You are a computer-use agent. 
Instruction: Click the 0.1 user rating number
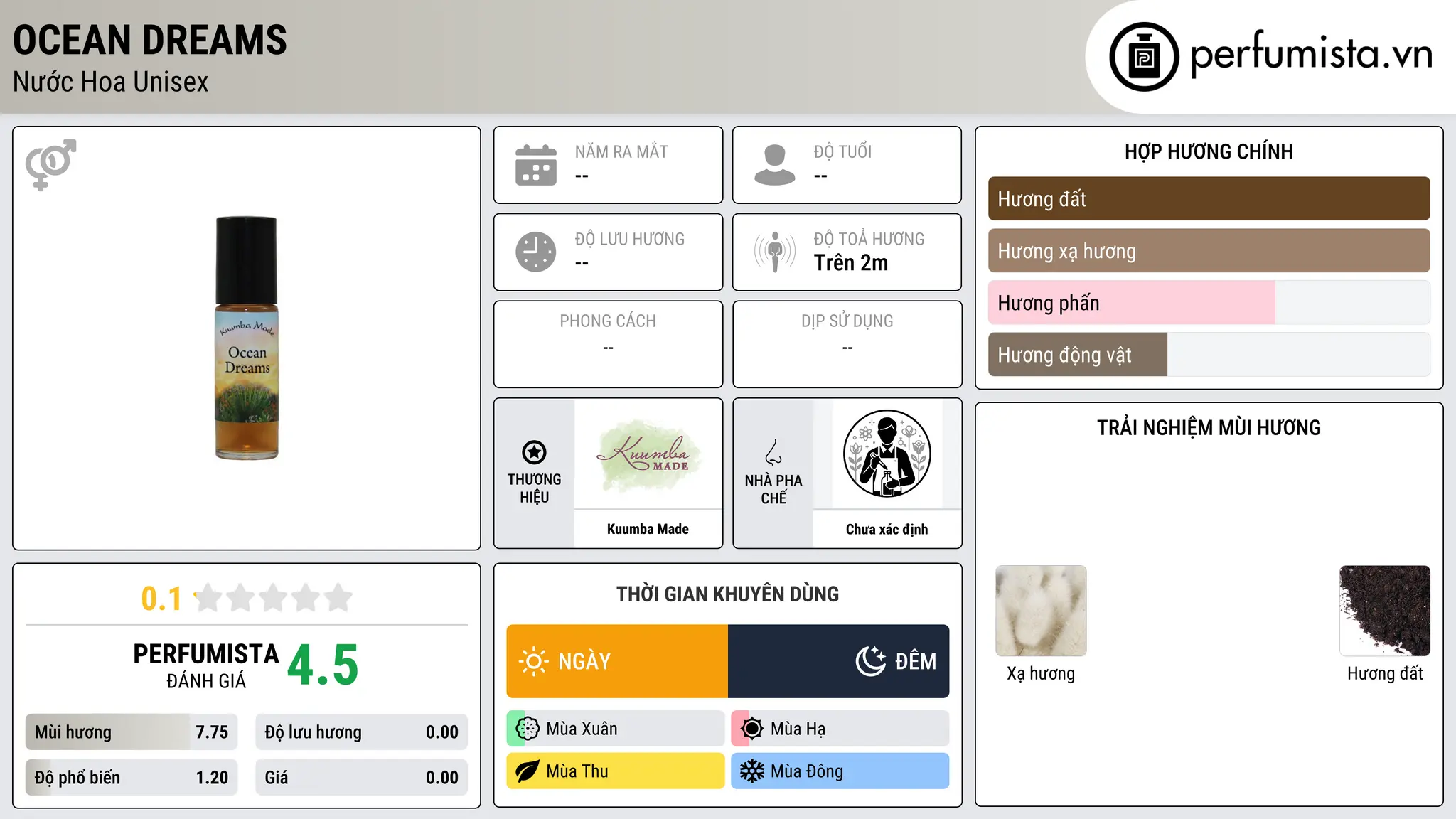point(161,599)
